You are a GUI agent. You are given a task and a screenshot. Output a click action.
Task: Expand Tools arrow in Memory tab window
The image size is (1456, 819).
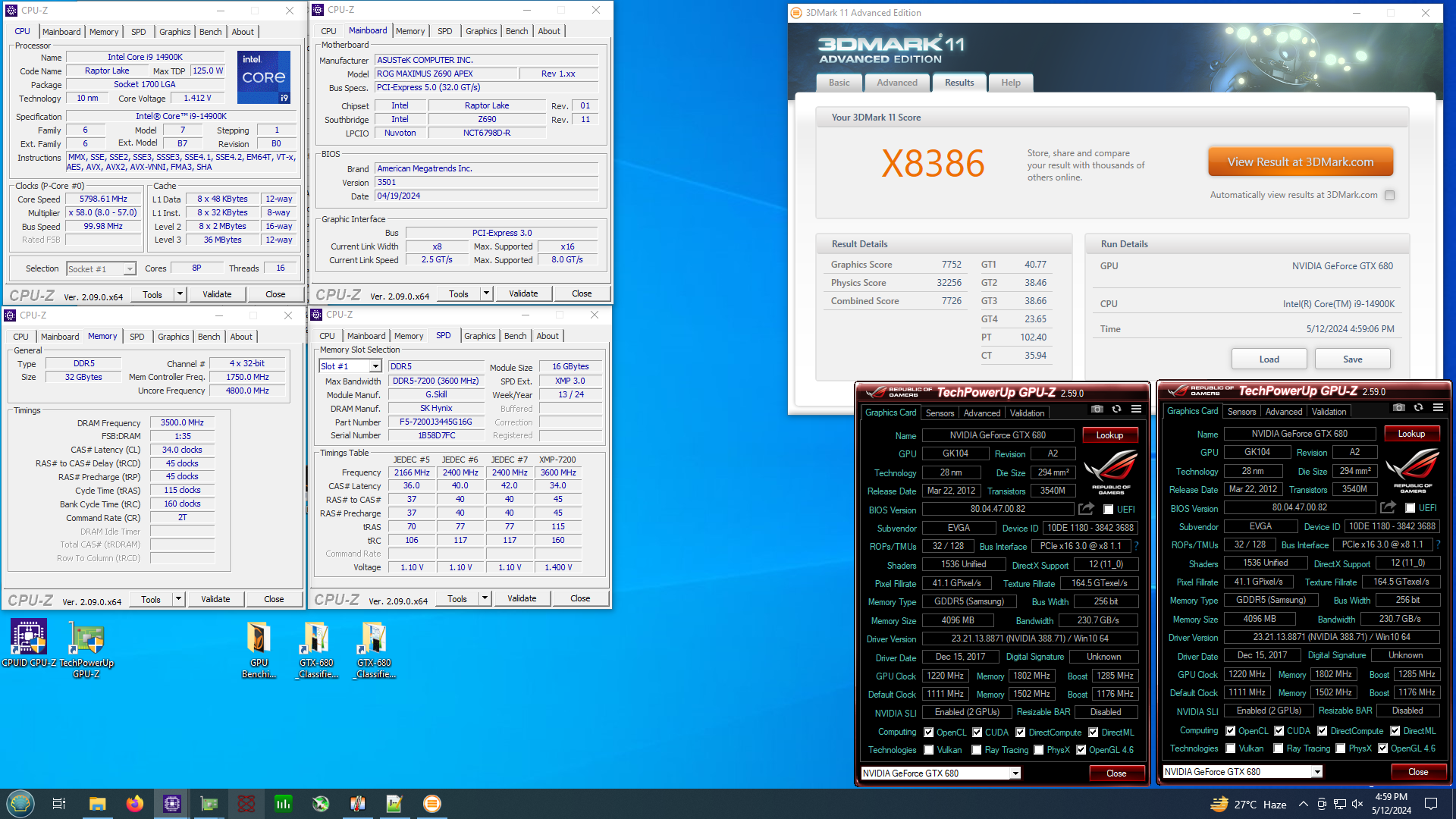click(x=178, y=599)
